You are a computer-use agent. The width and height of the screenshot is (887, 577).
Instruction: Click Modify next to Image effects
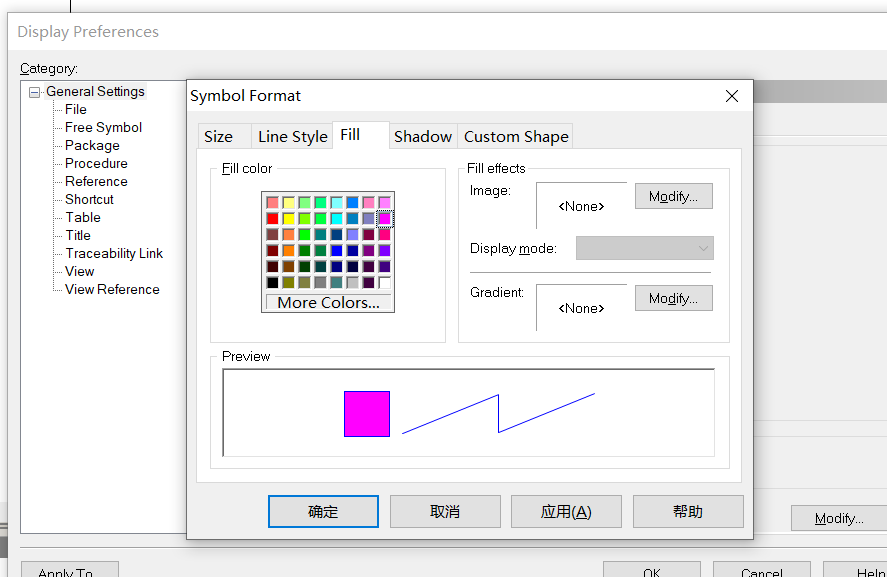click(673, 195)
